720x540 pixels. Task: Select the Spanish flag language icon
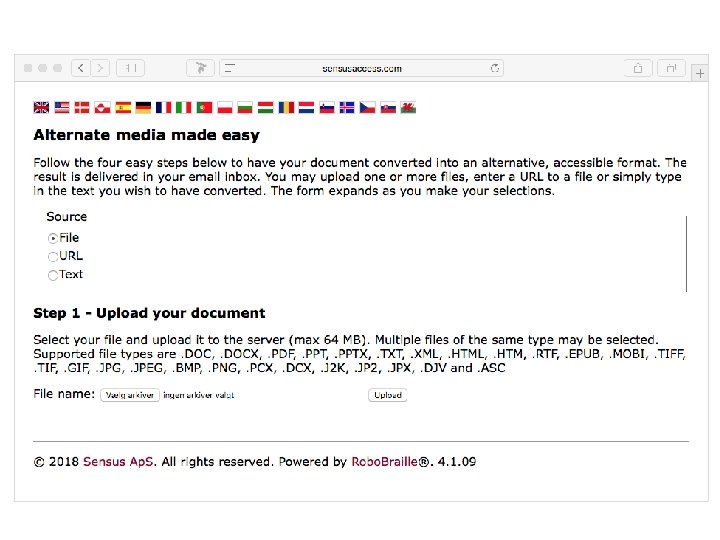point(123,107)
